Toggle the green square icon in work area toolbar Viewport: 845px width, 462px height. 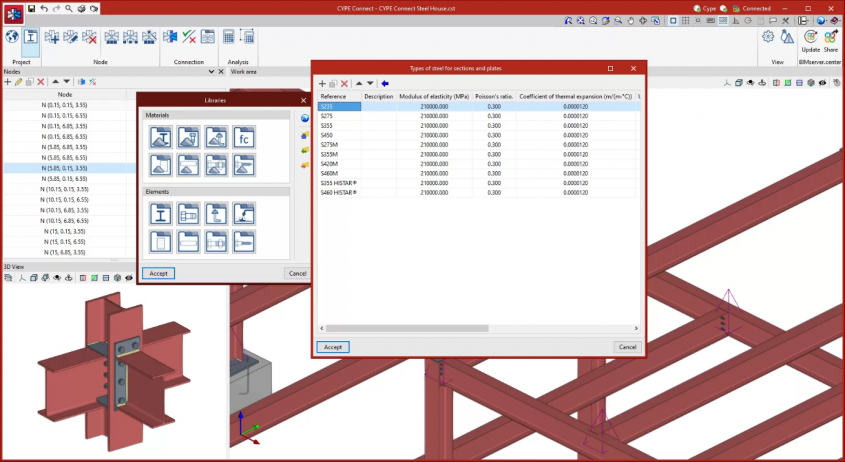tap(787, 83)
